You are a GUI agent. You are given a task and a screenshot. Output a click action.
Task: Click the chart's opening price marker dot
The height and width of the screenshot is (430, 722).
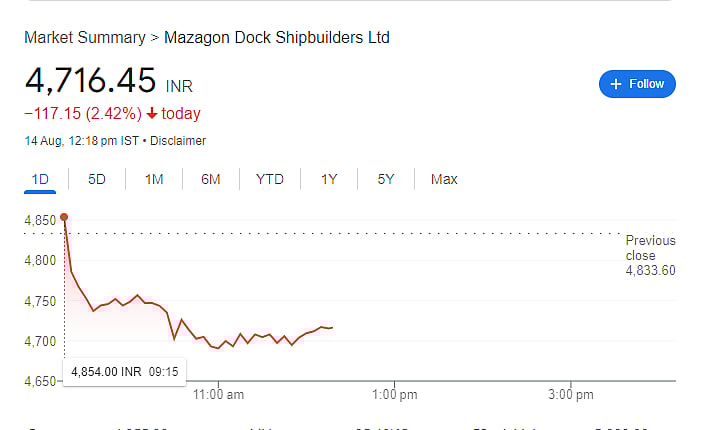pyautogui.click(x=64, y=216)
